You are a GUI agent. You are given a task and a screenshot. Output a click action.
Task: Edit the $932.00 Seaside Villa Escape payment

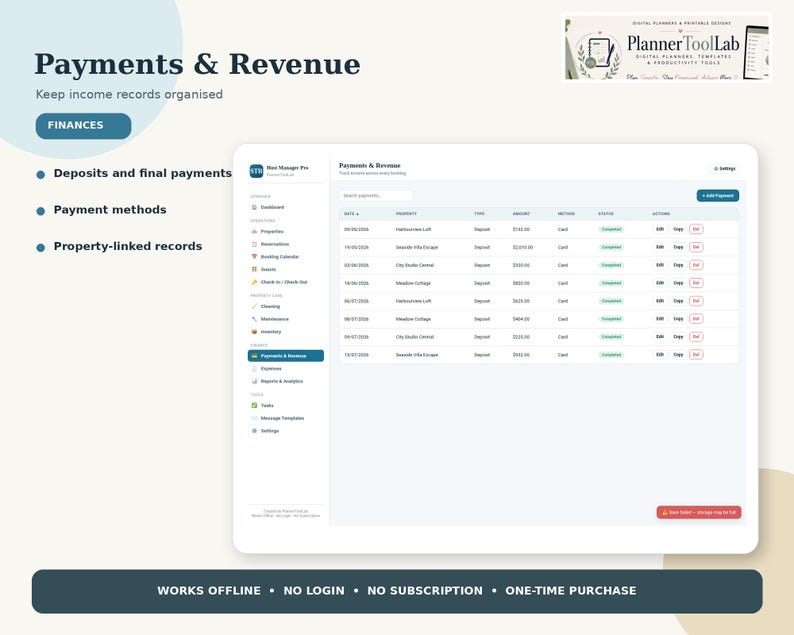coord(660,354)
